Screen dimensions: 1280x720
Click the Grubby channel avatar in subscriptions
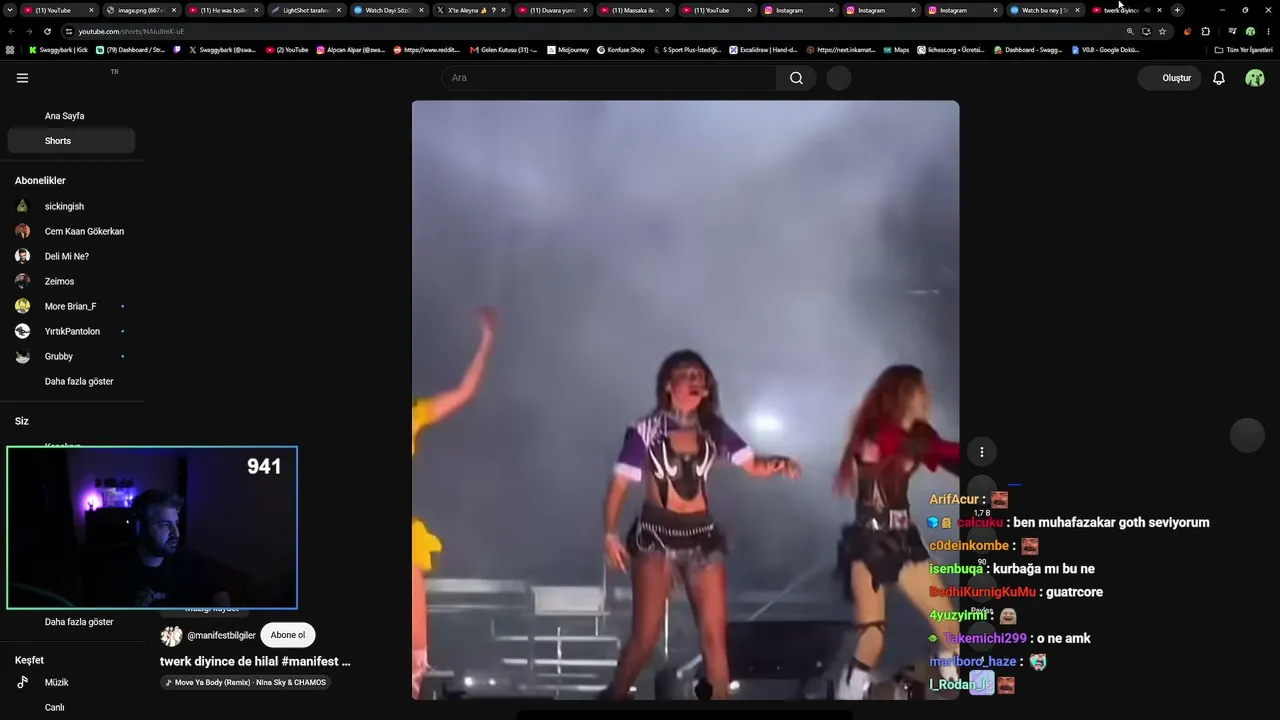click(x=22, y=356)
